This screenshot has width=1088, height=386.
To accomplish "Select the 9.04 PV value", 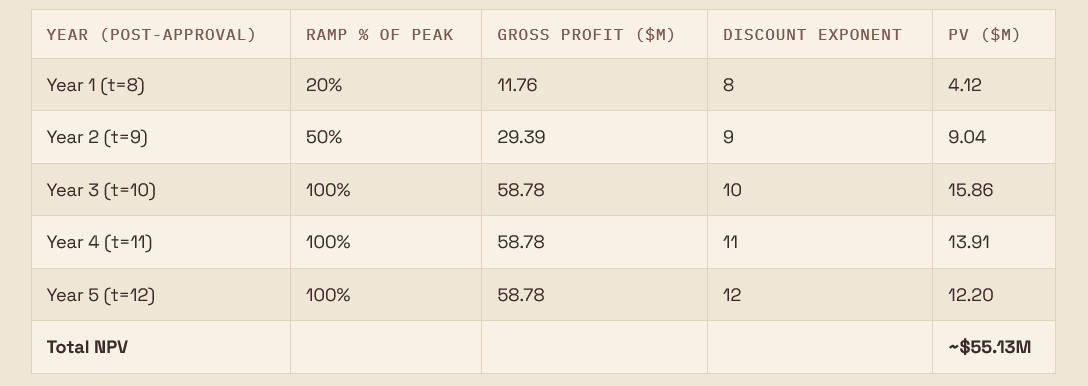I will pos(967,137).
